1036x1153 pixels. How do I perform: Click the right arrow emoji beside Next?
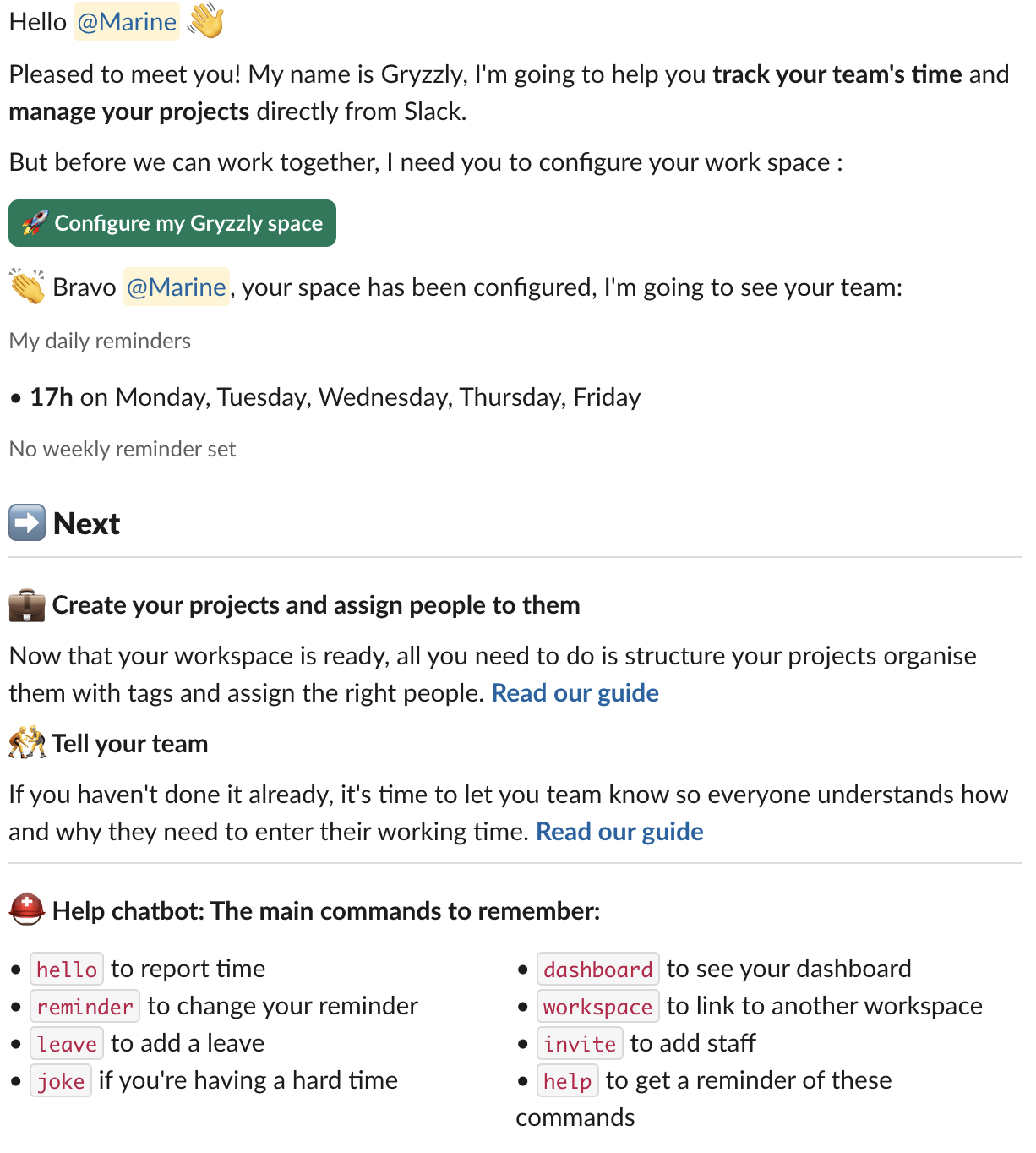[x=27, y=522]
